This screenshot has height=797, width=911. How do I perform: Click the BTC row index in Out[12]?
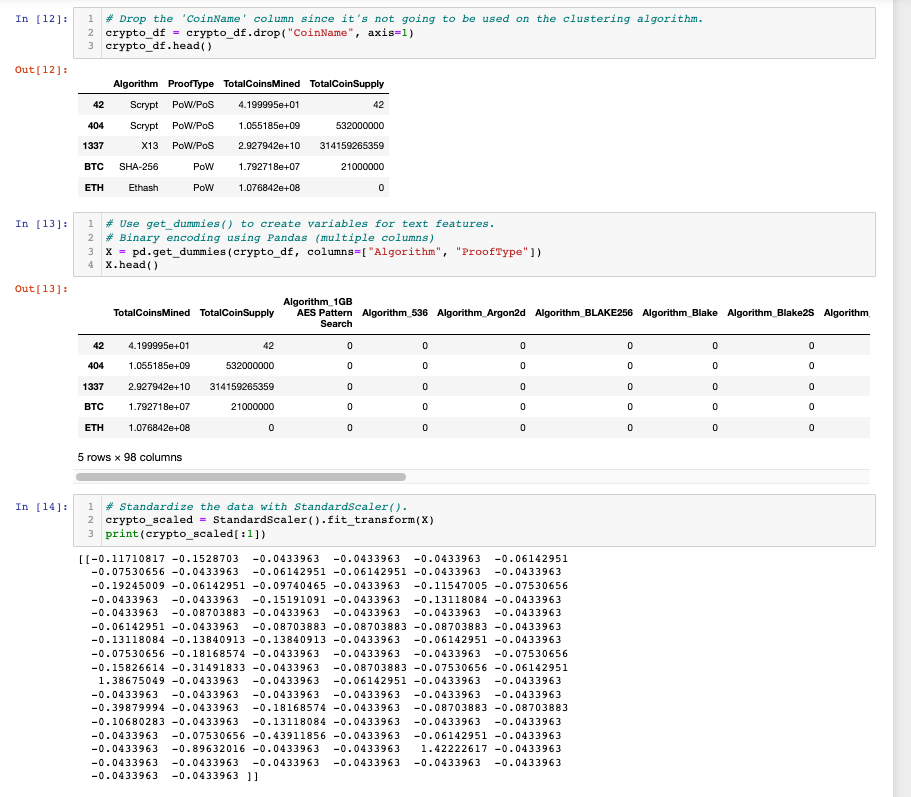[x=94, y=167]
